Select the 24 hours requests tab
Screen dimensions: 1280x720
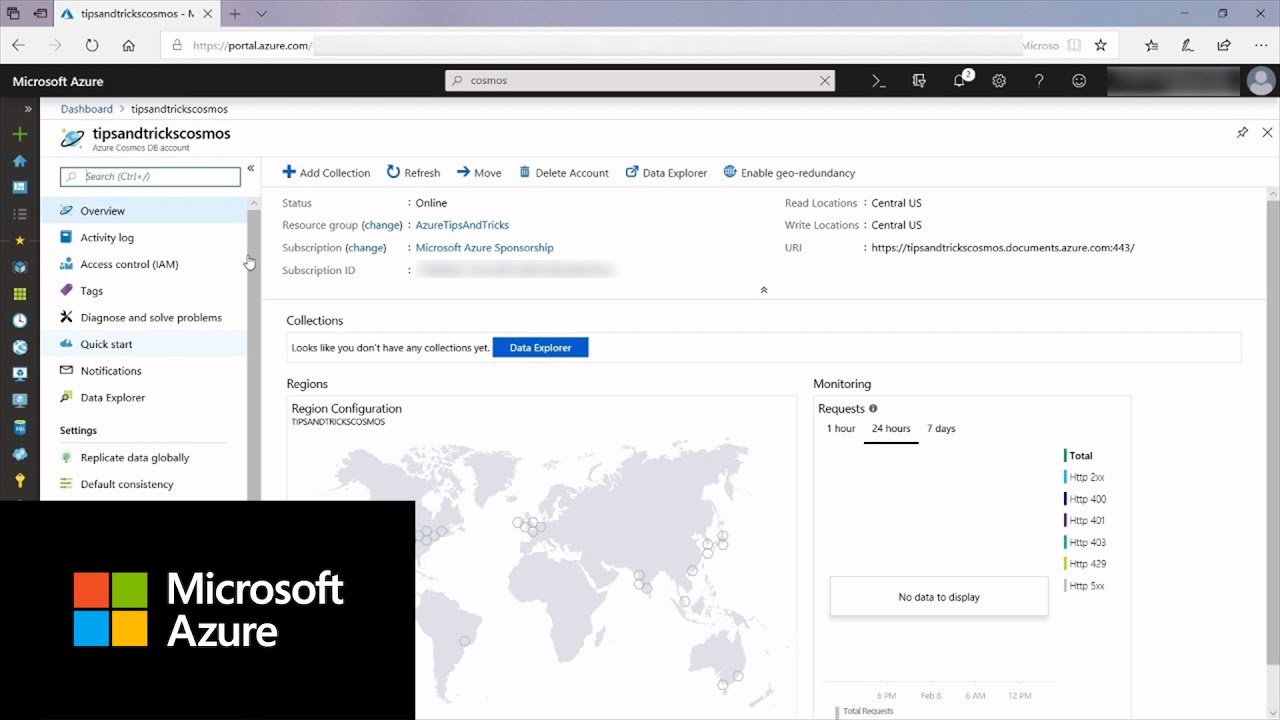pos(891,428)
